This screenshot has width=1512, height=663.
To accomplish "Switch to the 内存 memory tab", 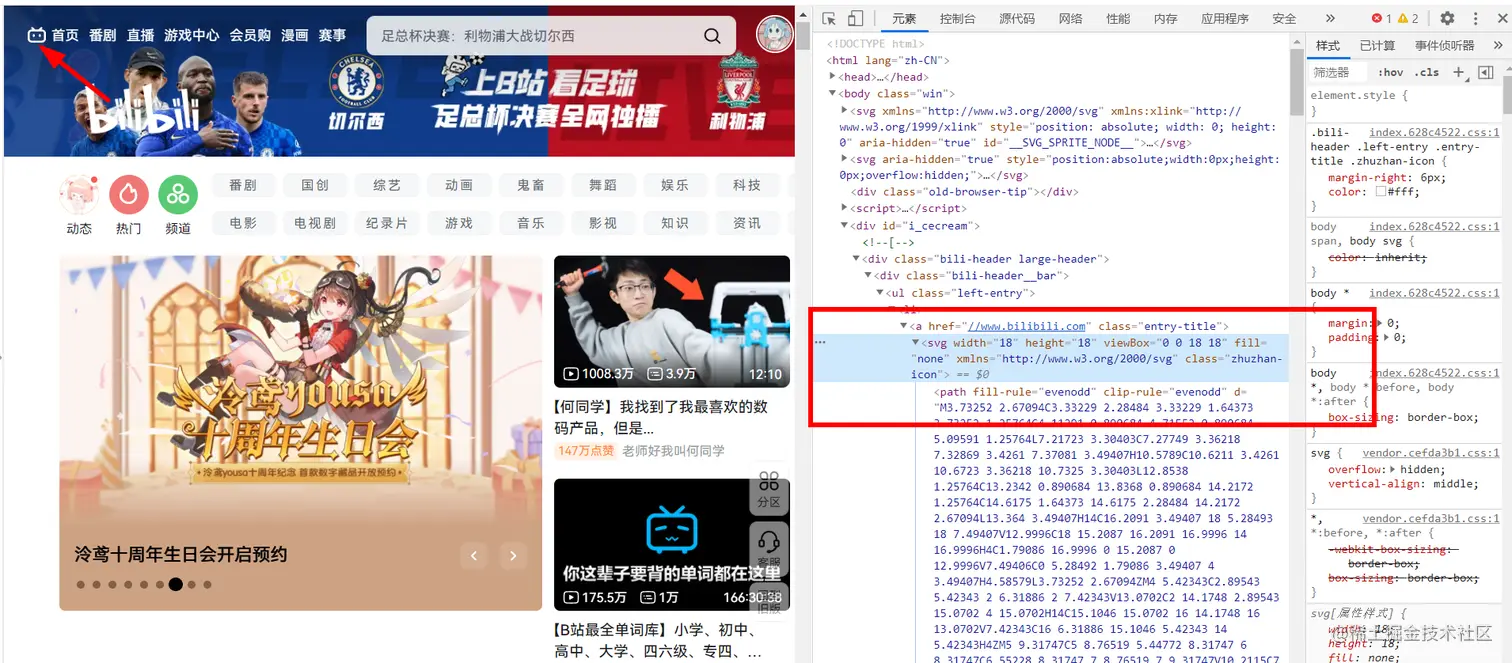I will coord(1165,18).
